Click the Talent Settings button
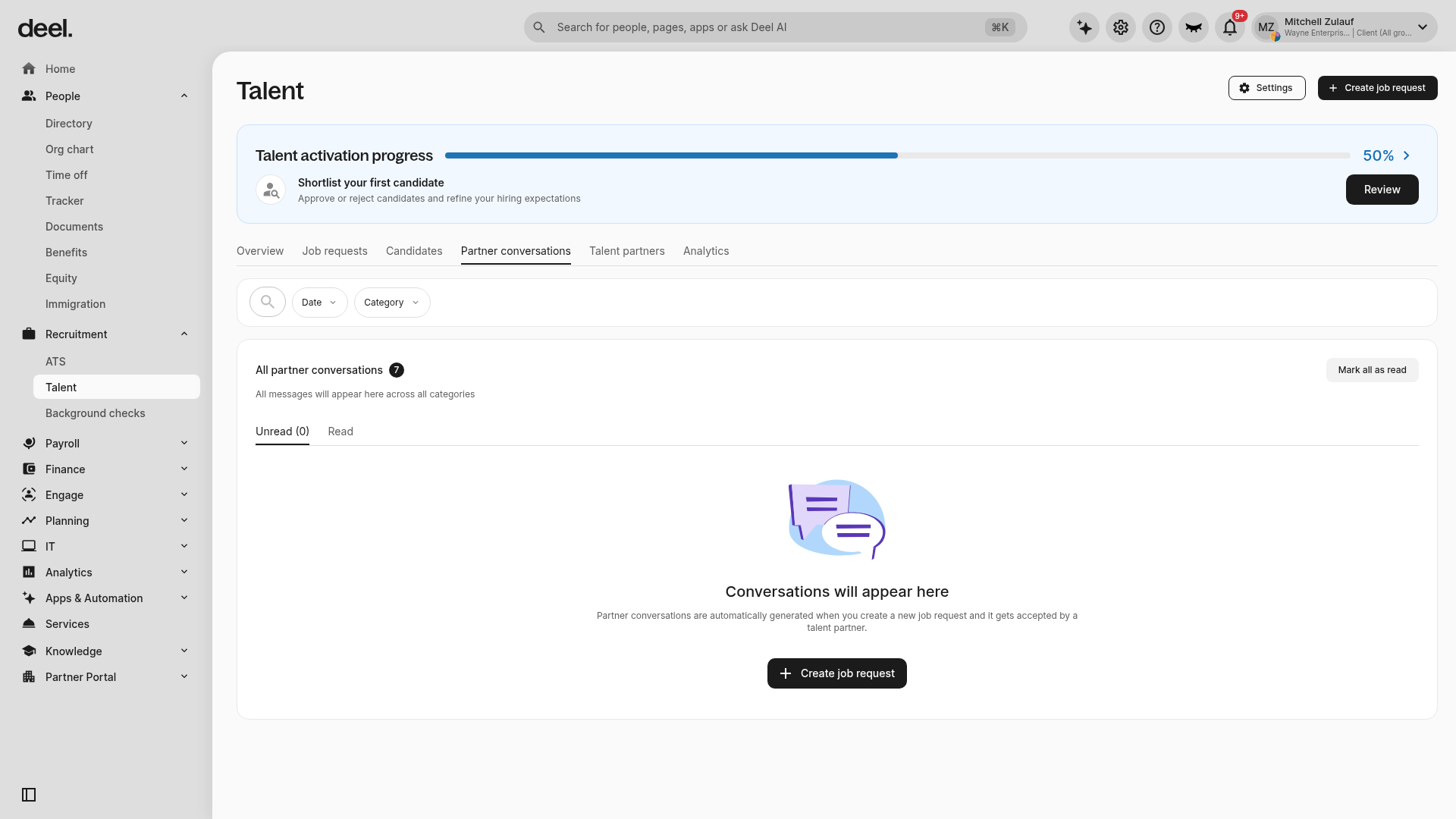 [1266, 88]
